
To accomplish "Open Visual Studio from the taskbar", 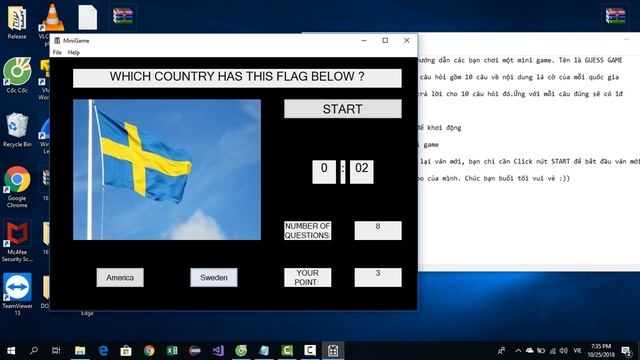I will pyautogui.click(x=218, y=351).
